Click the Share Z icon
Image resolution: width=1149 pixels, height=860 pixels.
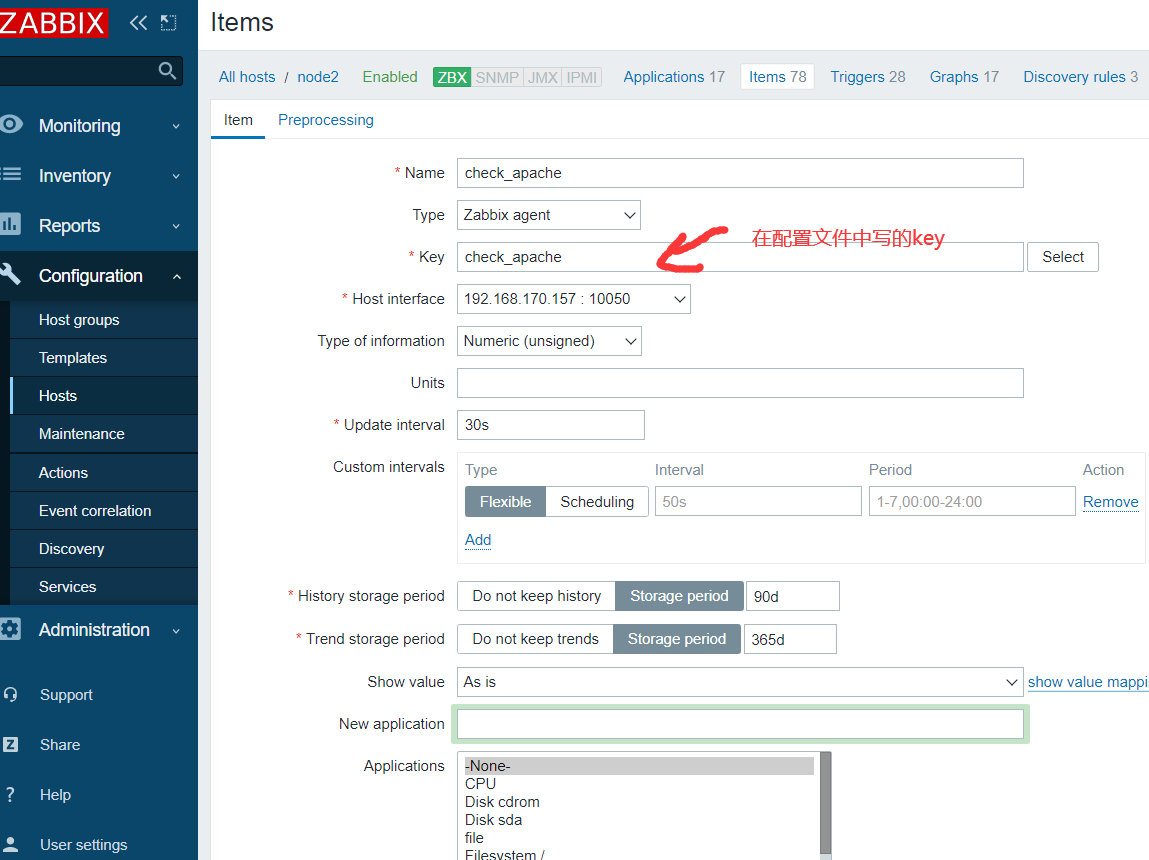(x=10, y=744)
